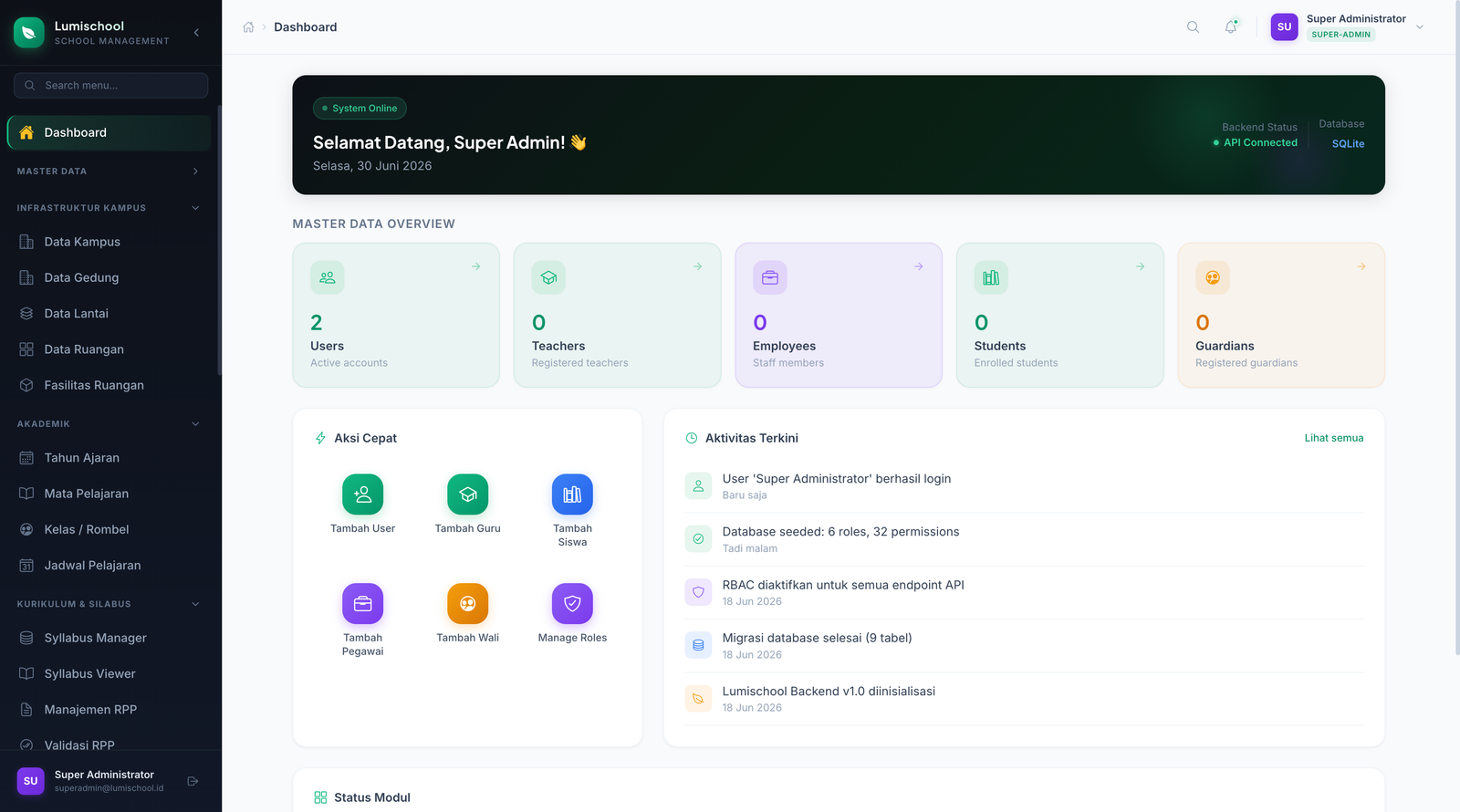
Task: Click the Users card people icon
Action: (x=328, y=277)
